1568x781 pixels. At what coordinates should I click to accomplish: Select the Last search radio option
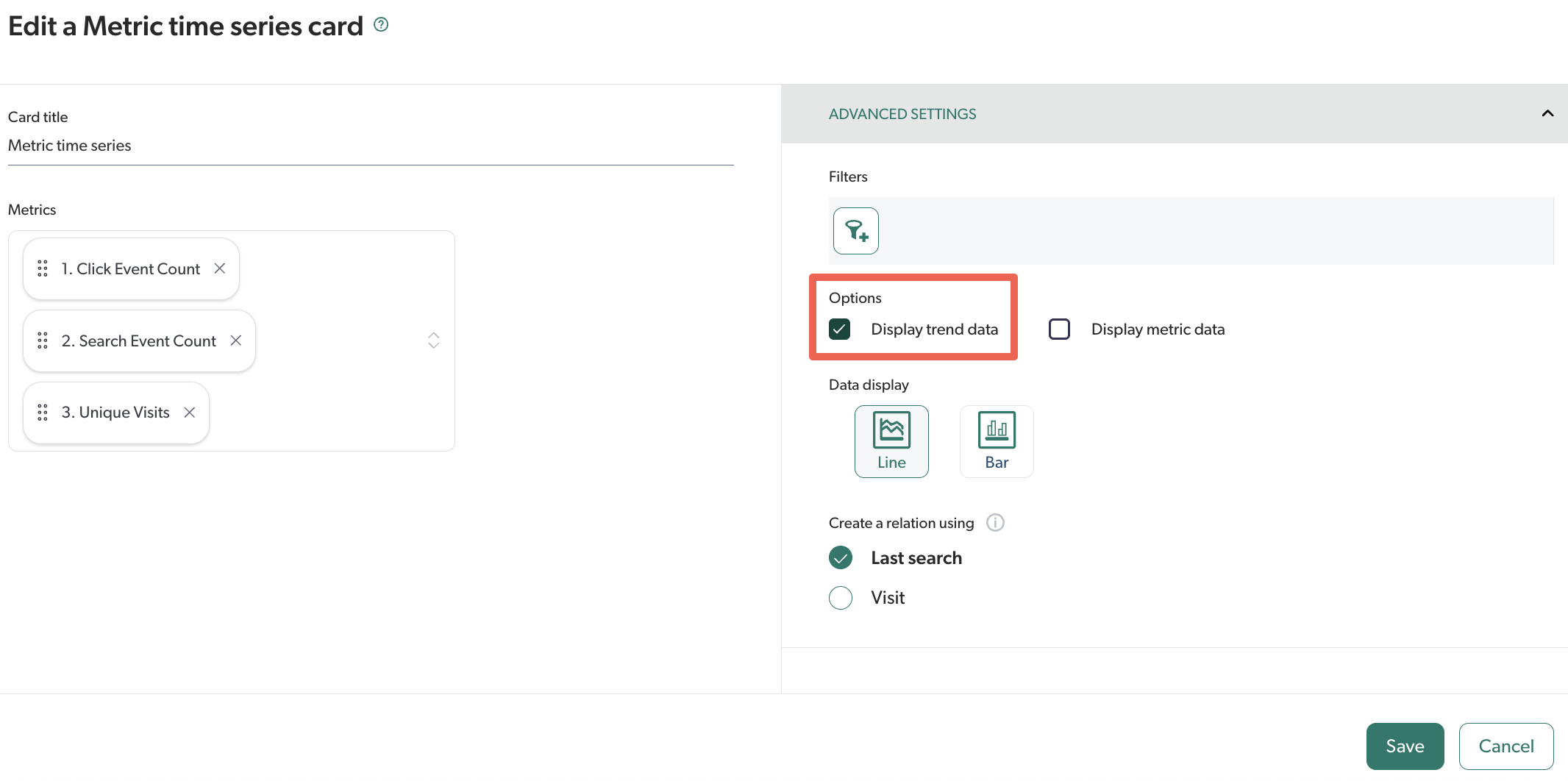pos(840,557)
